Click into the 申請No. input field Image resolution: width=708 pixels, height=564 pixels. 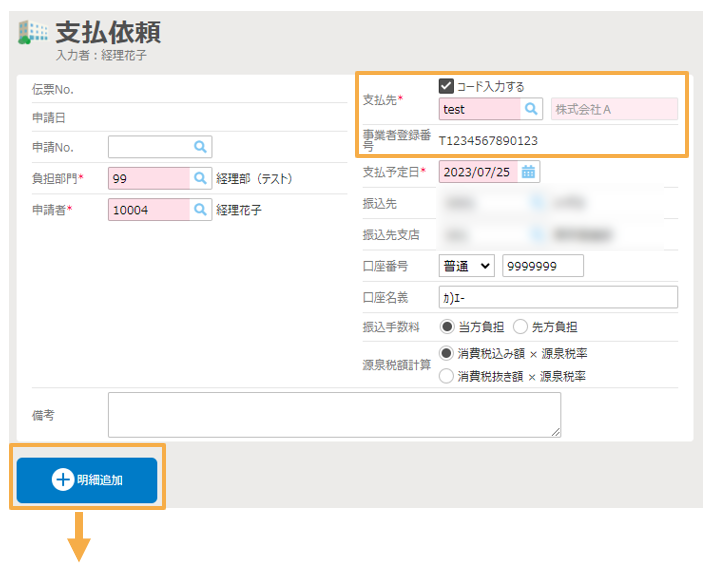[150, 147]
